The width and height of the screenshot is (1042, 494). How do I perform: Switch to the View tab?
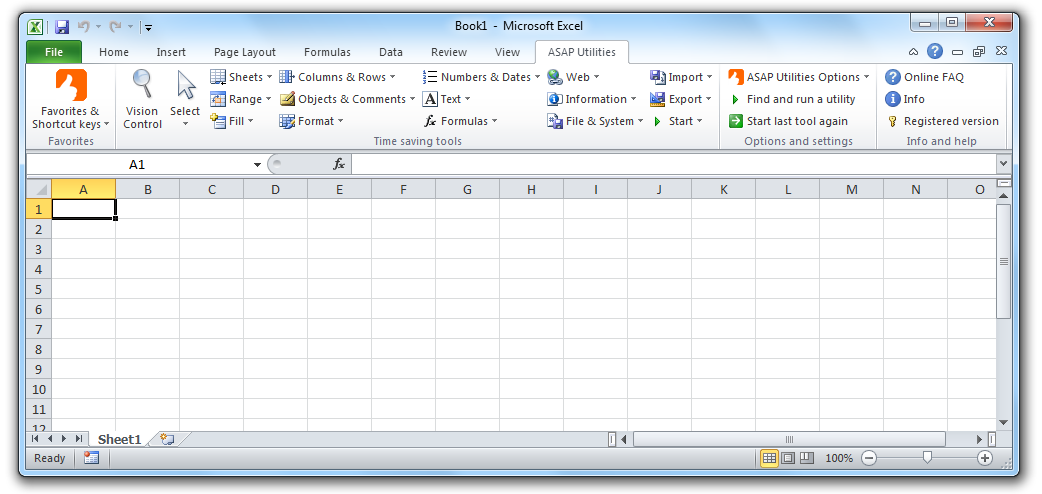tap(507, 52)
